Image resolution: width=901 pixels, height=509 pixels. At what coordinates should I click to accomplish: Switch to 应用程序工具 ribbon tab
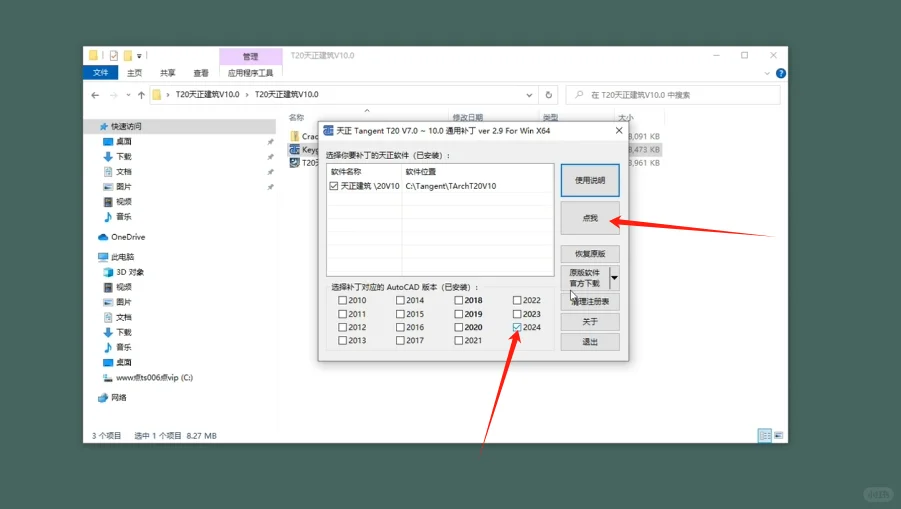point(251,73)
